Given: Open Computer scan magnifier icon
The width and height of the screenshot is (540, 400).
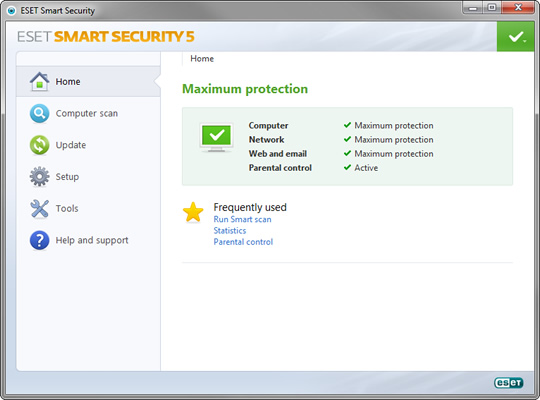Looking at the screenshot, I should 39,113.
